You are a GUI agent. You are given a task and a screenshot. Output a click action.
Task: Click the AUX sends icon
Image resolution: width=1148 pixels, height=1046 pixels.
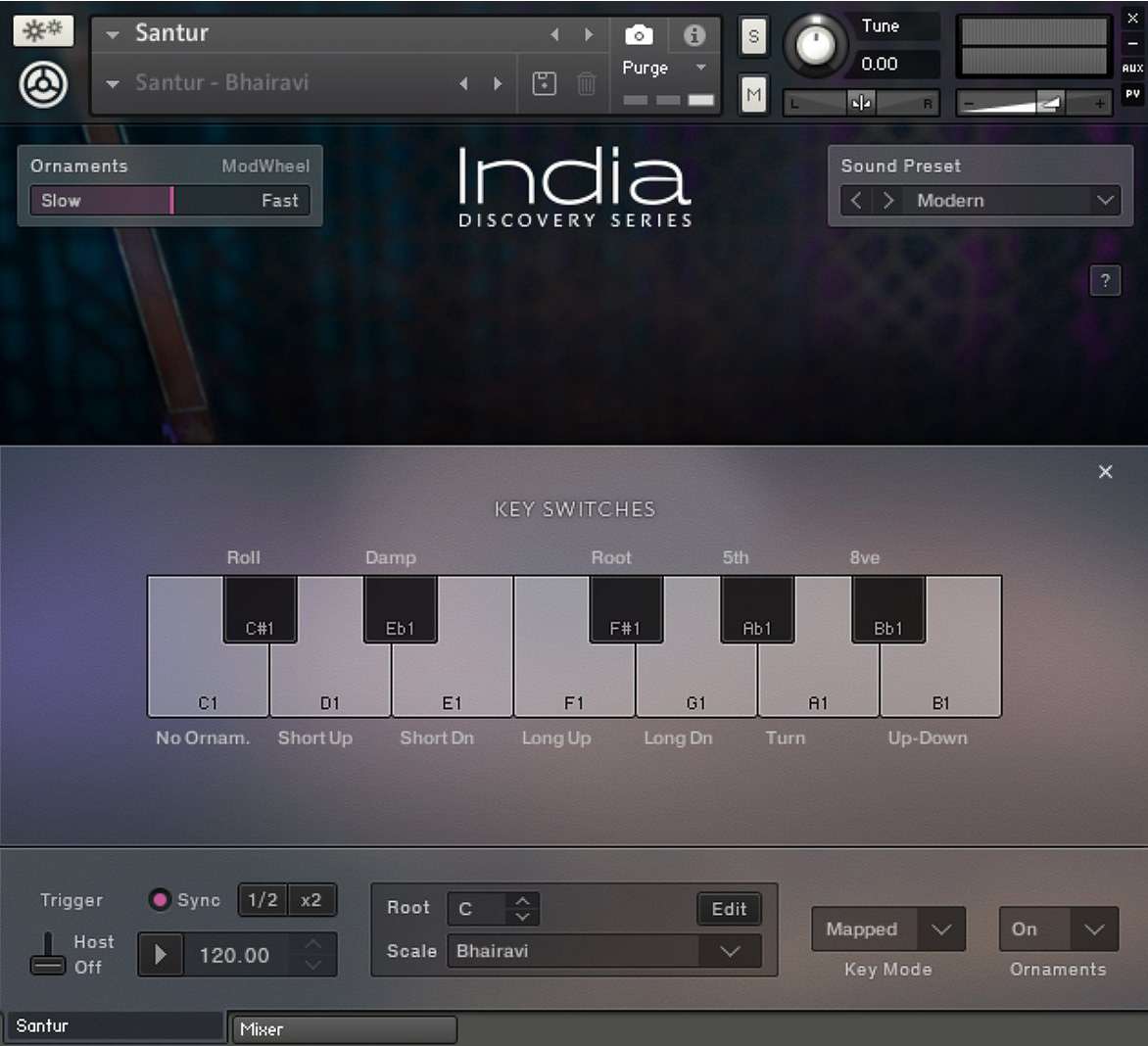pos(1131,69)
